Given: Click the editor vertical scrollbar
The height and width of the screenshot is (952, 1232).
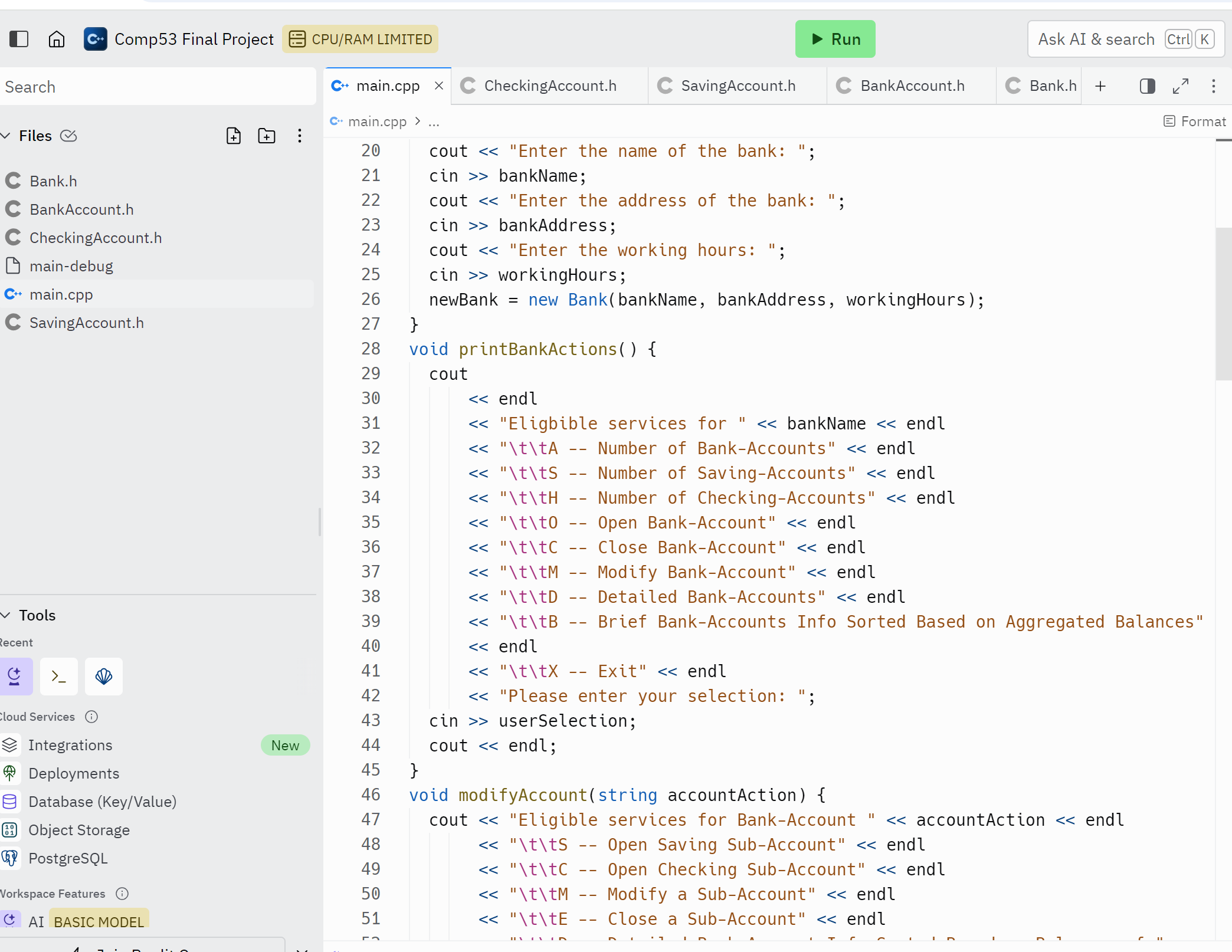Looking at the screenshot, I should click(x=1224, y=303).
